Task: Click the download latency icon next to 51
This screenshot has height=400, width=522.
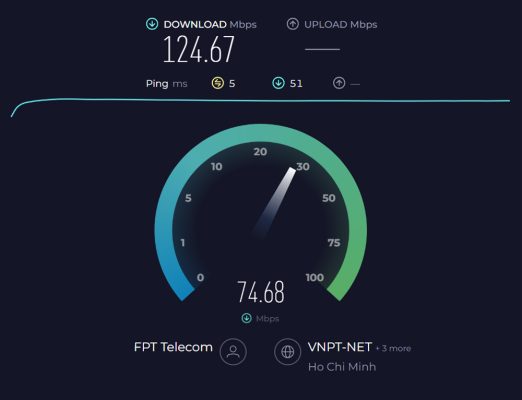Action: click(x=278, y=83)
